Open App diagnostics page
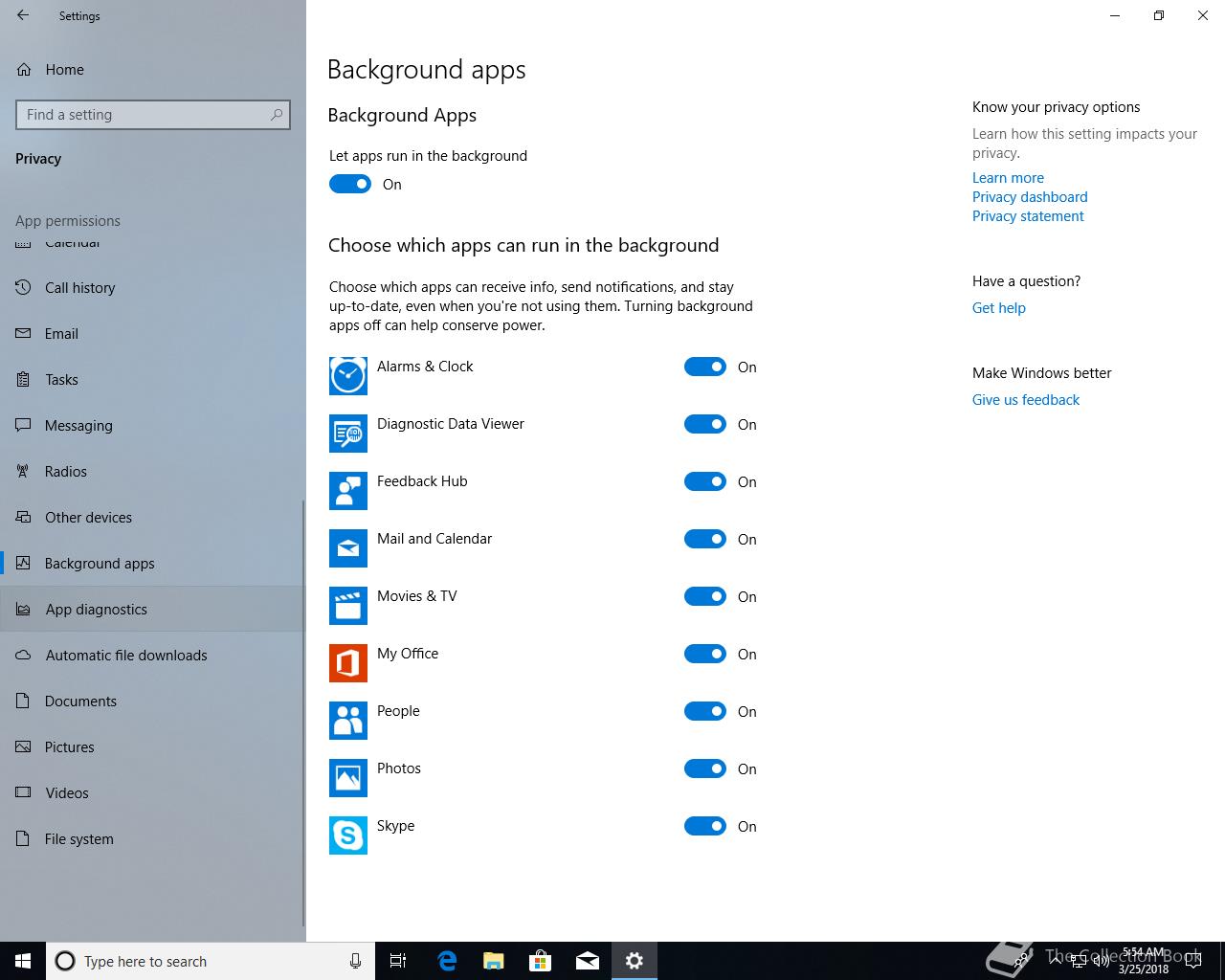Viewport: 1225px width, 980px height. [x=151, y=609]
